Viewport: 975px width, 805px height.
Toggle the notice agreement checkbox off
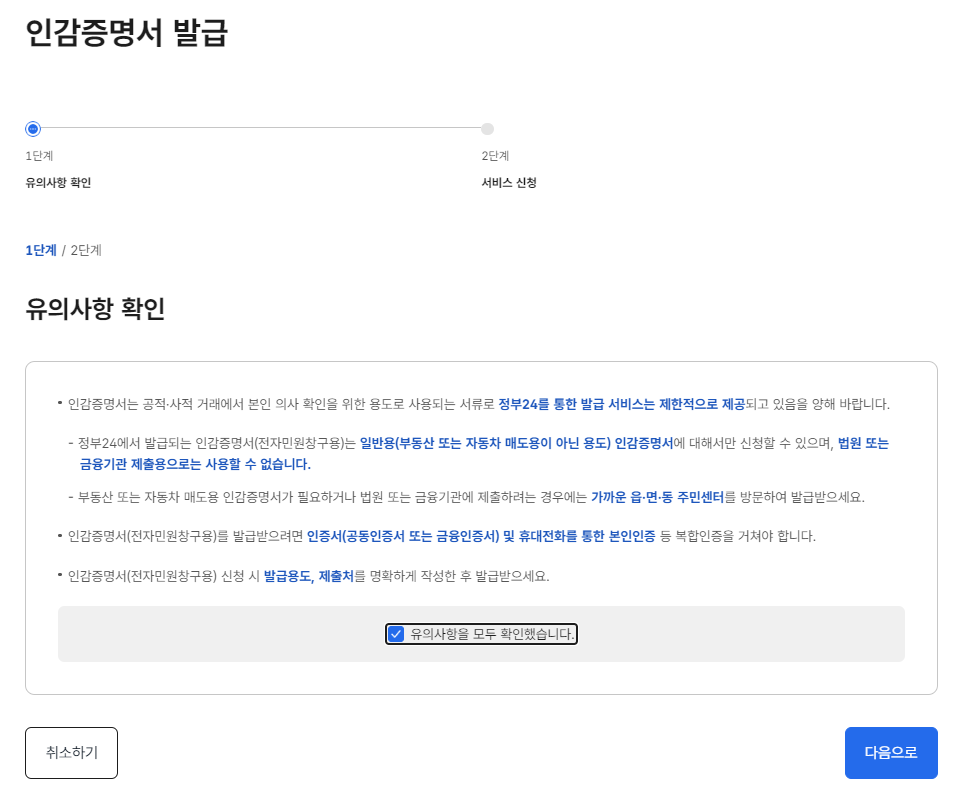(394, 633)
